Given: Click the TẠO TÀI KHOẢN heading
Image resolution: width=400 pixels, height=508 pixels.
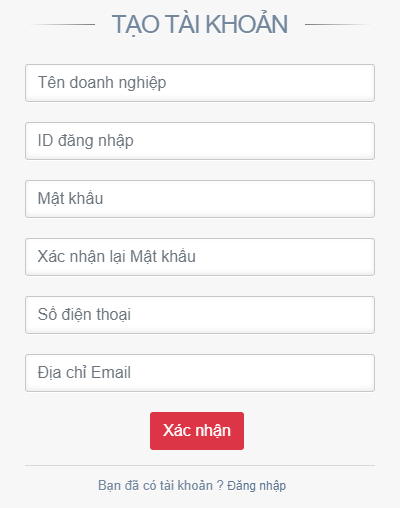Looking at the screenshot, I should [200, 25].
